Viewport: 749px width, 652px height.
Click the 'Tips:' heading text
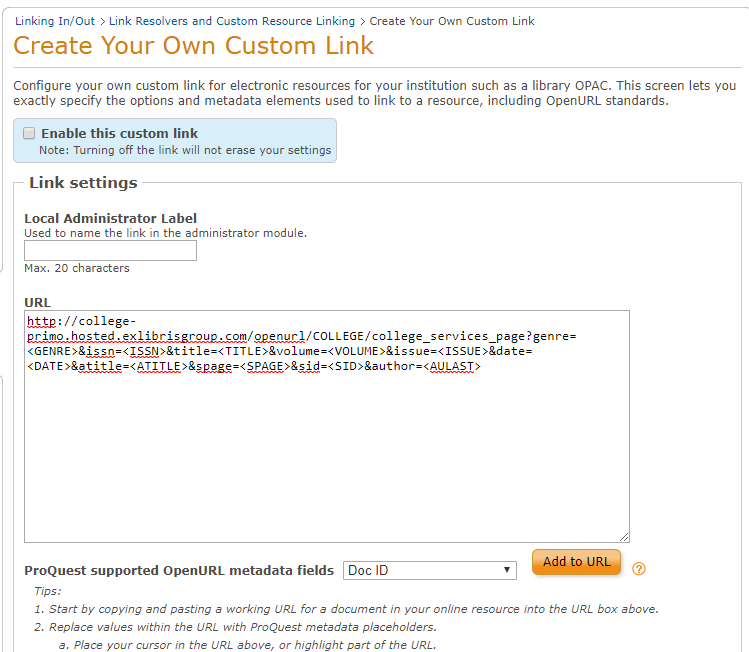click(x=48, y=591)
